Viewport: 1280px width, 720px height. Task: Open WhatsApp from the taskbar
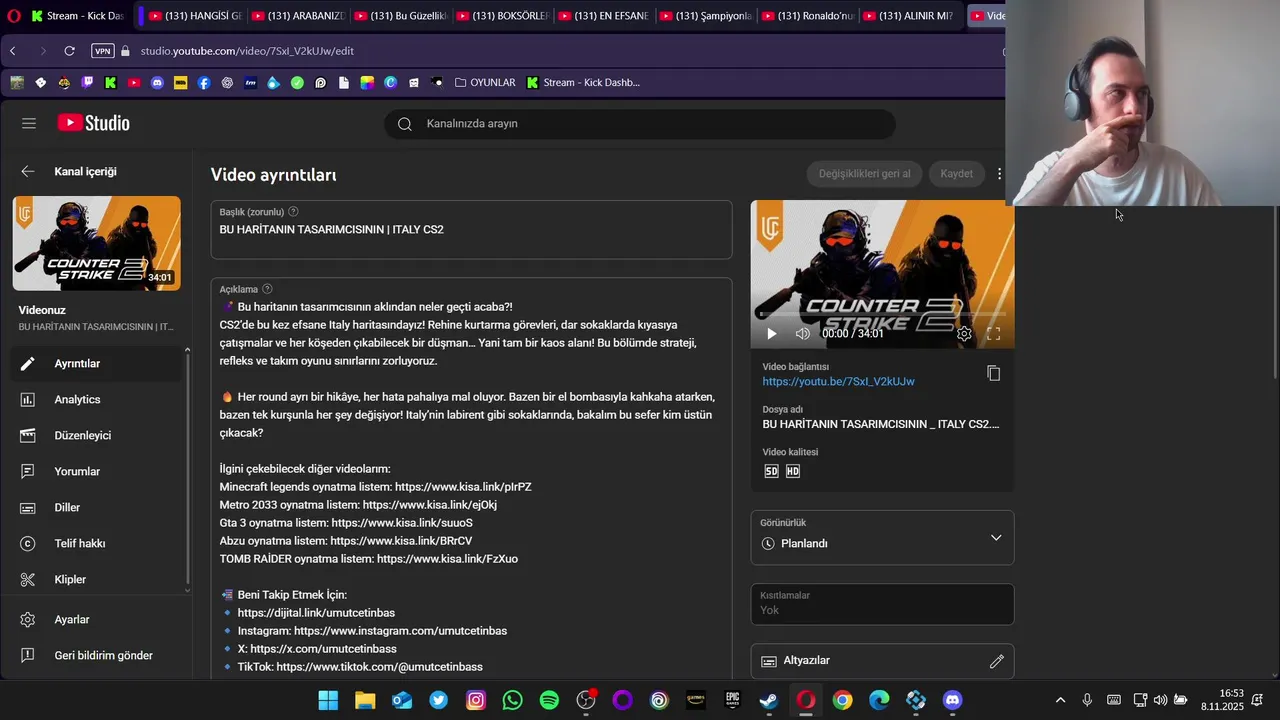click(512, 701)
